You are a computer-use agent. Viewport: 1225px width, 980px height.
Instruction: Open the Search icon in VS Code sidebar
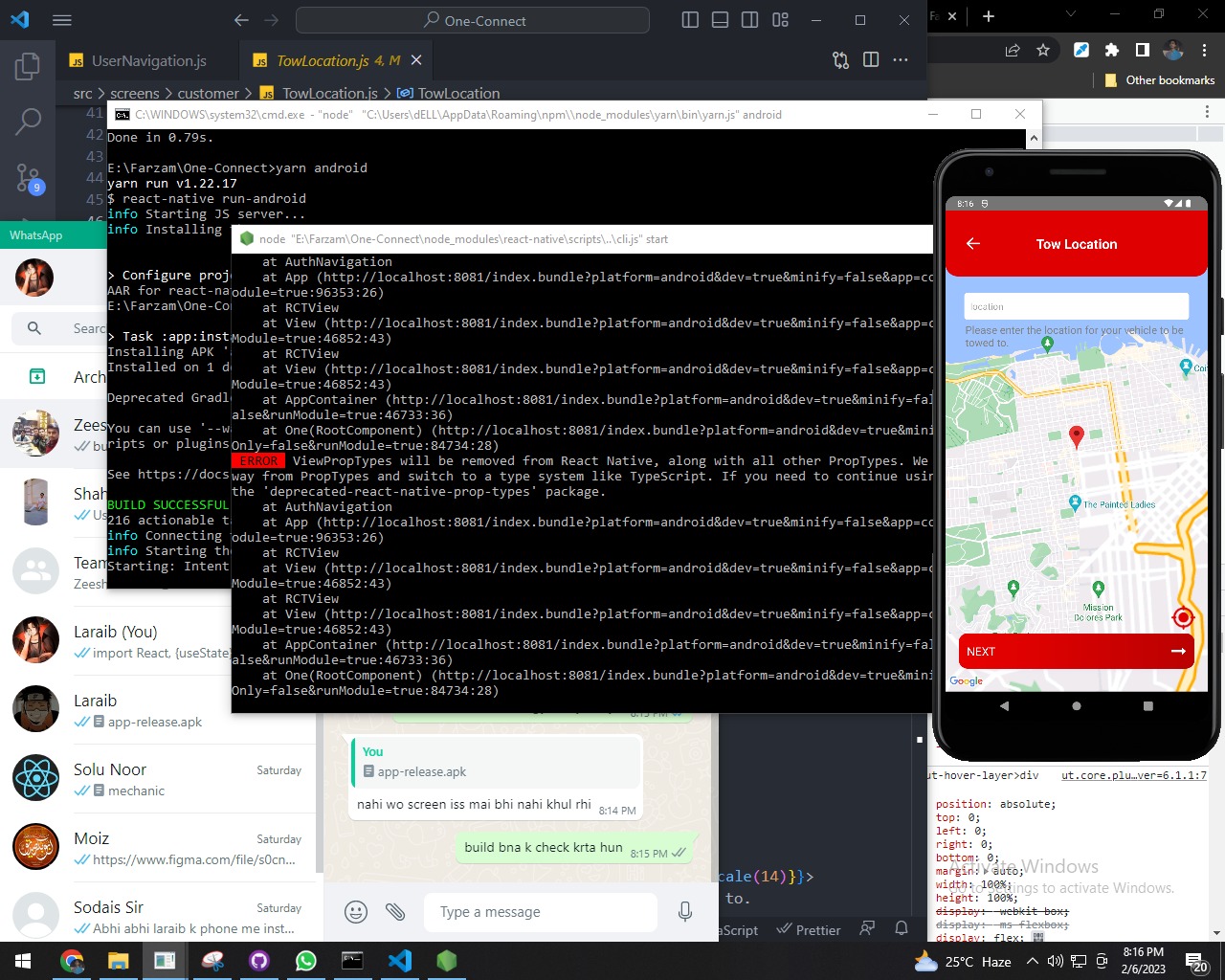[28, 122]
